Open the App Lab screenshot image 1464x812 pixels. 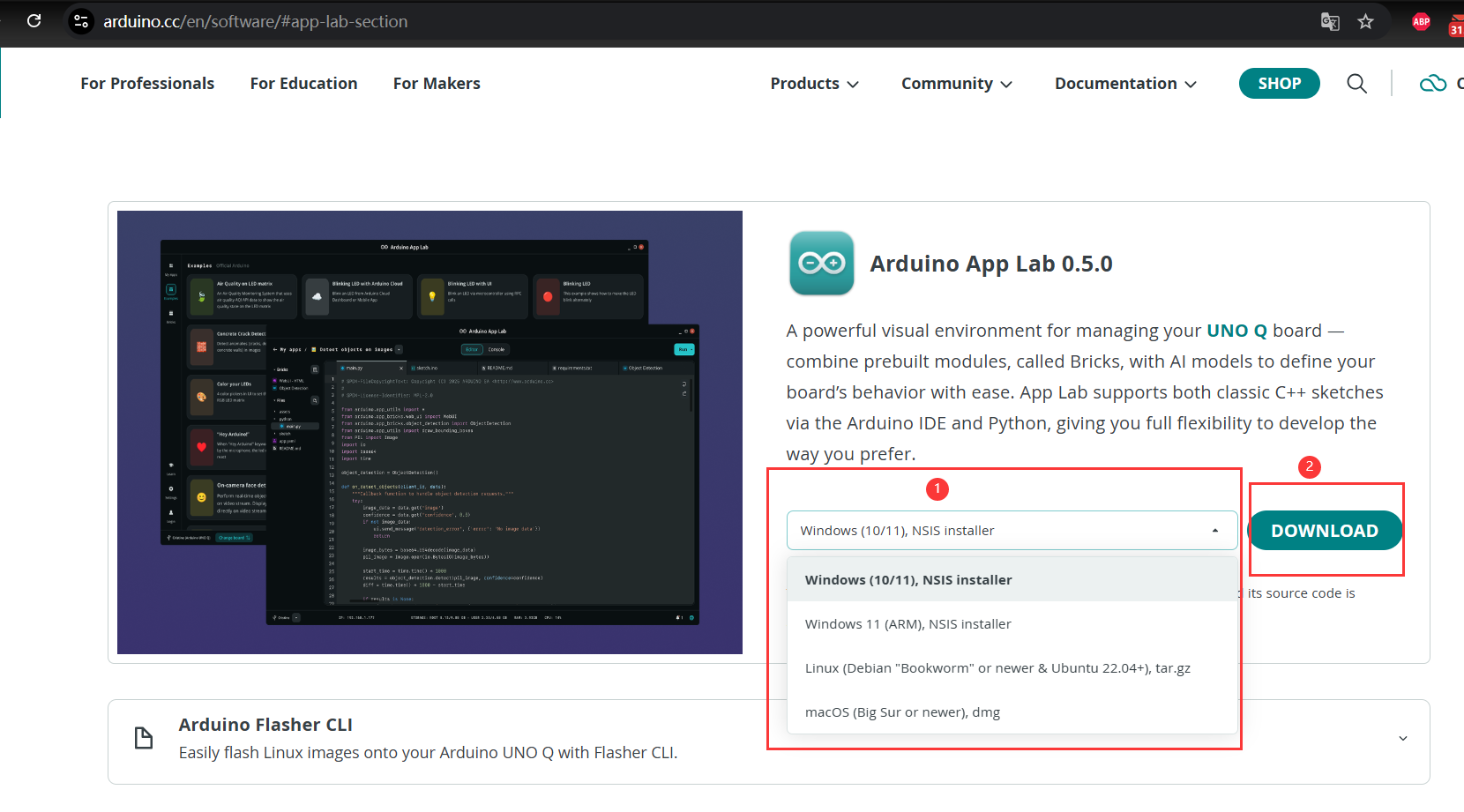click(429, 432)
